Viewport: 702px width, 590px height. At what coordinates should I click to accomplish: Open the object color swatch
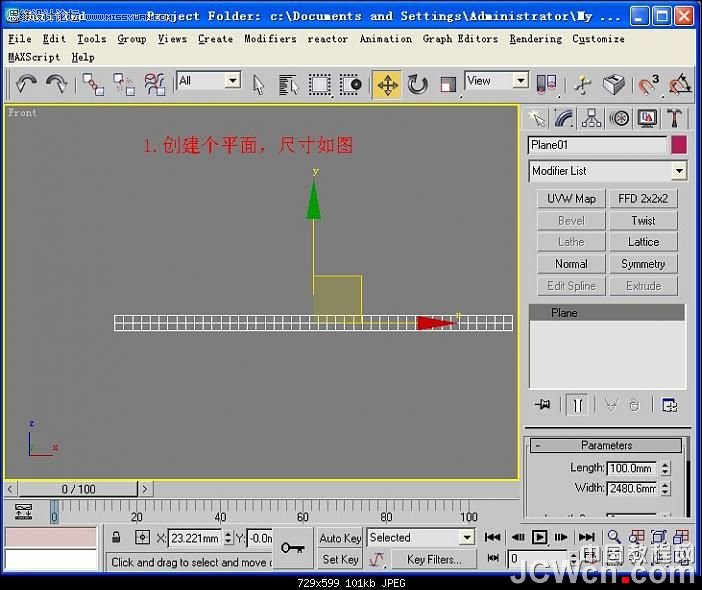click(679, 145)
